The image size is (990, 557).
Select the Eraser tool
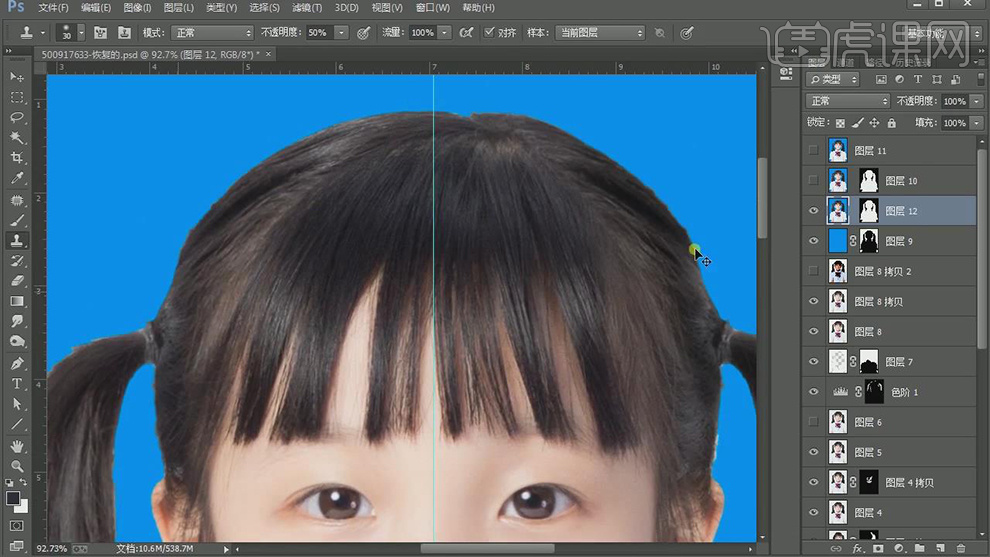click(x=17, y=281)
